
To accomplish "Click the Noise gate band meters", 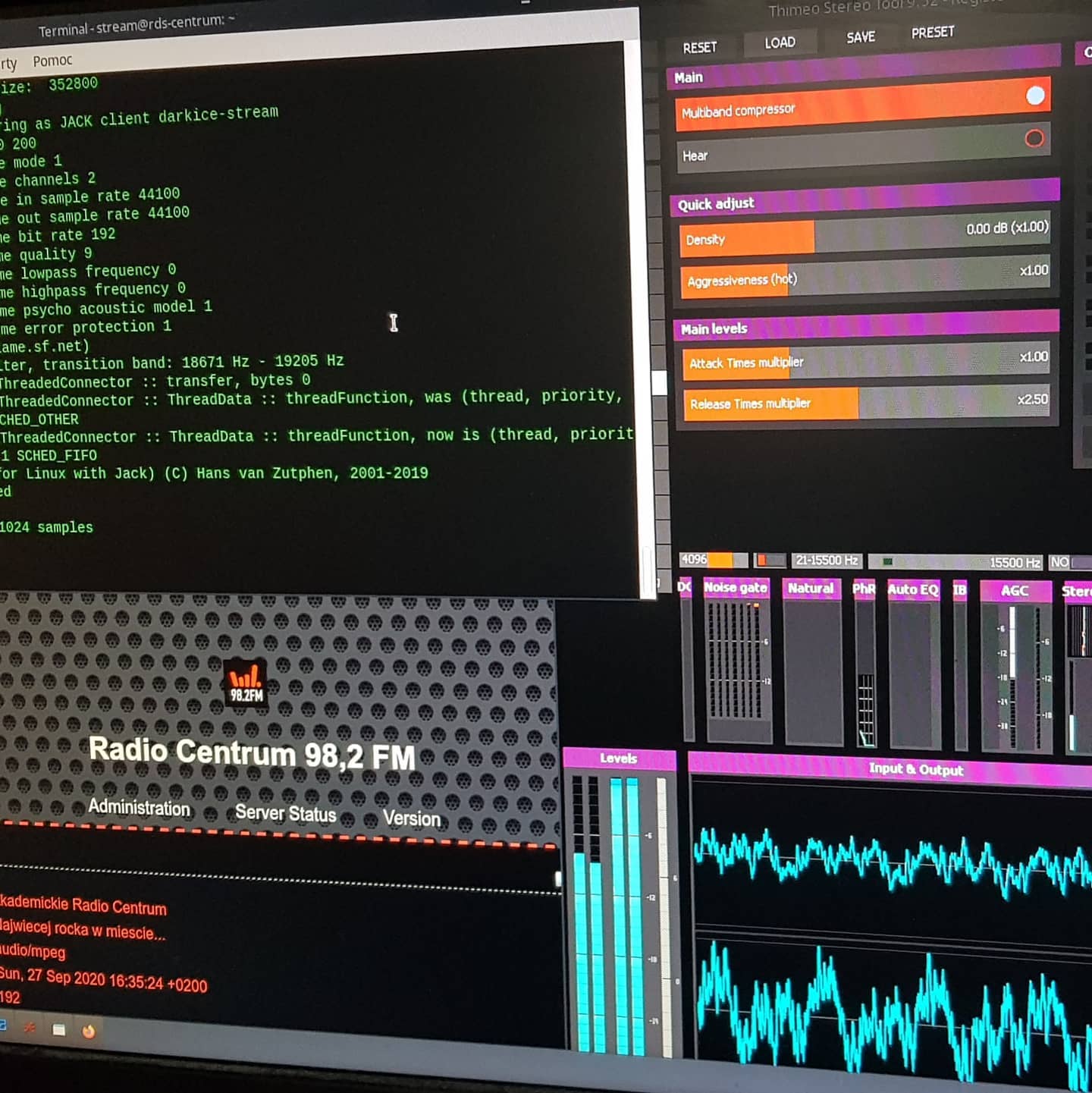I will coord(737,662).
